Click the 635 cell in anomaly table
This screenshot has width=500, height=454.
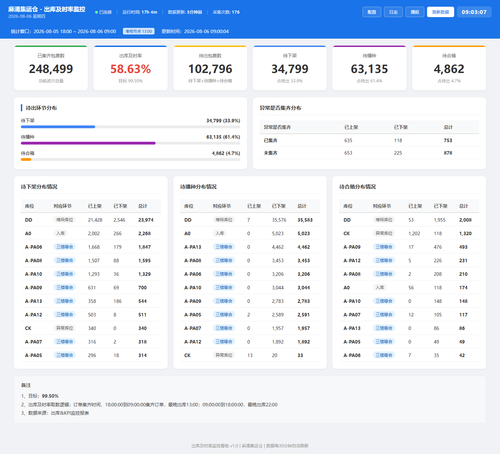point(348,140)
